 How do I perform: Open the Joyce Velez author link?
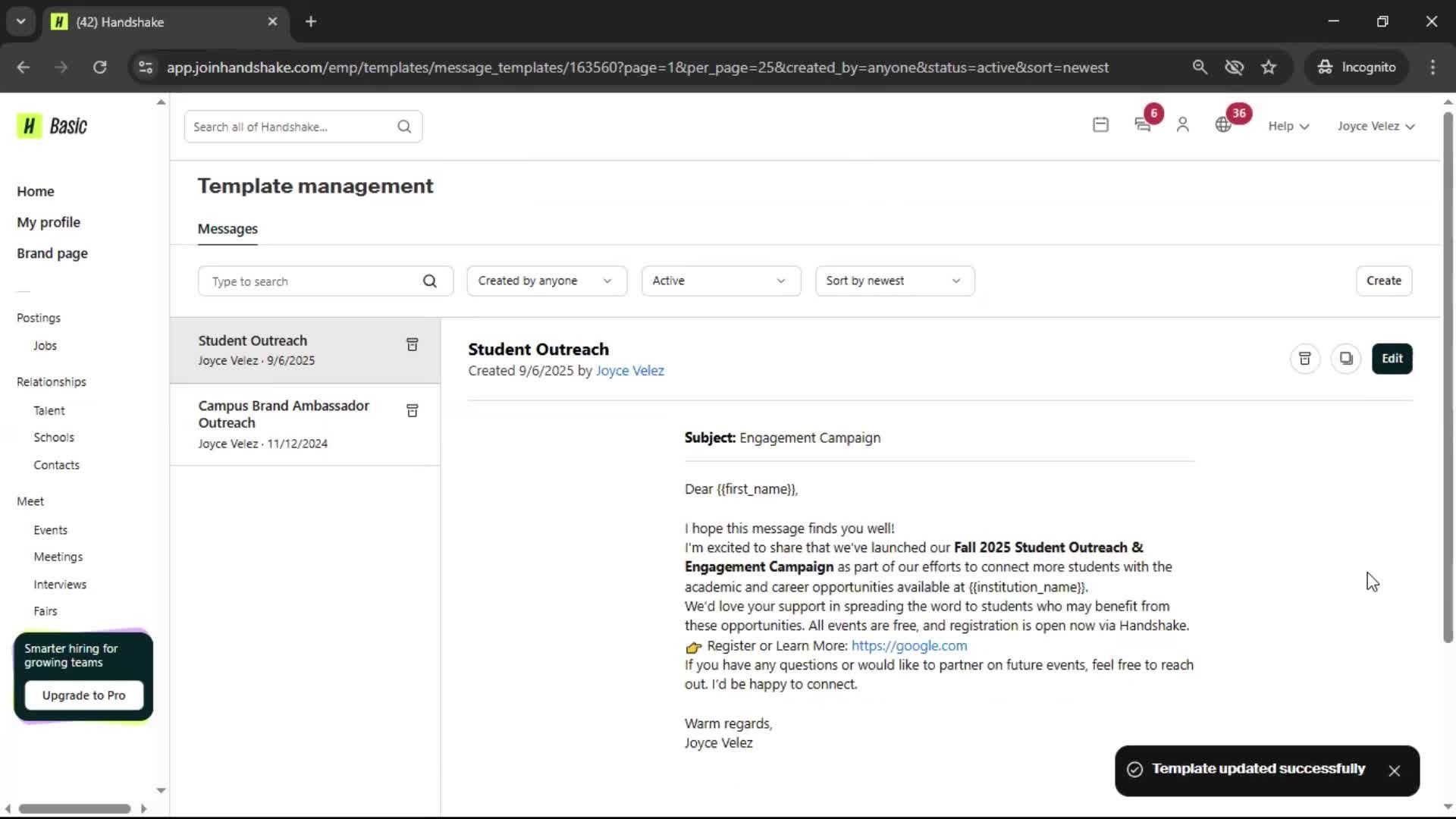click(x=629, y=371)
